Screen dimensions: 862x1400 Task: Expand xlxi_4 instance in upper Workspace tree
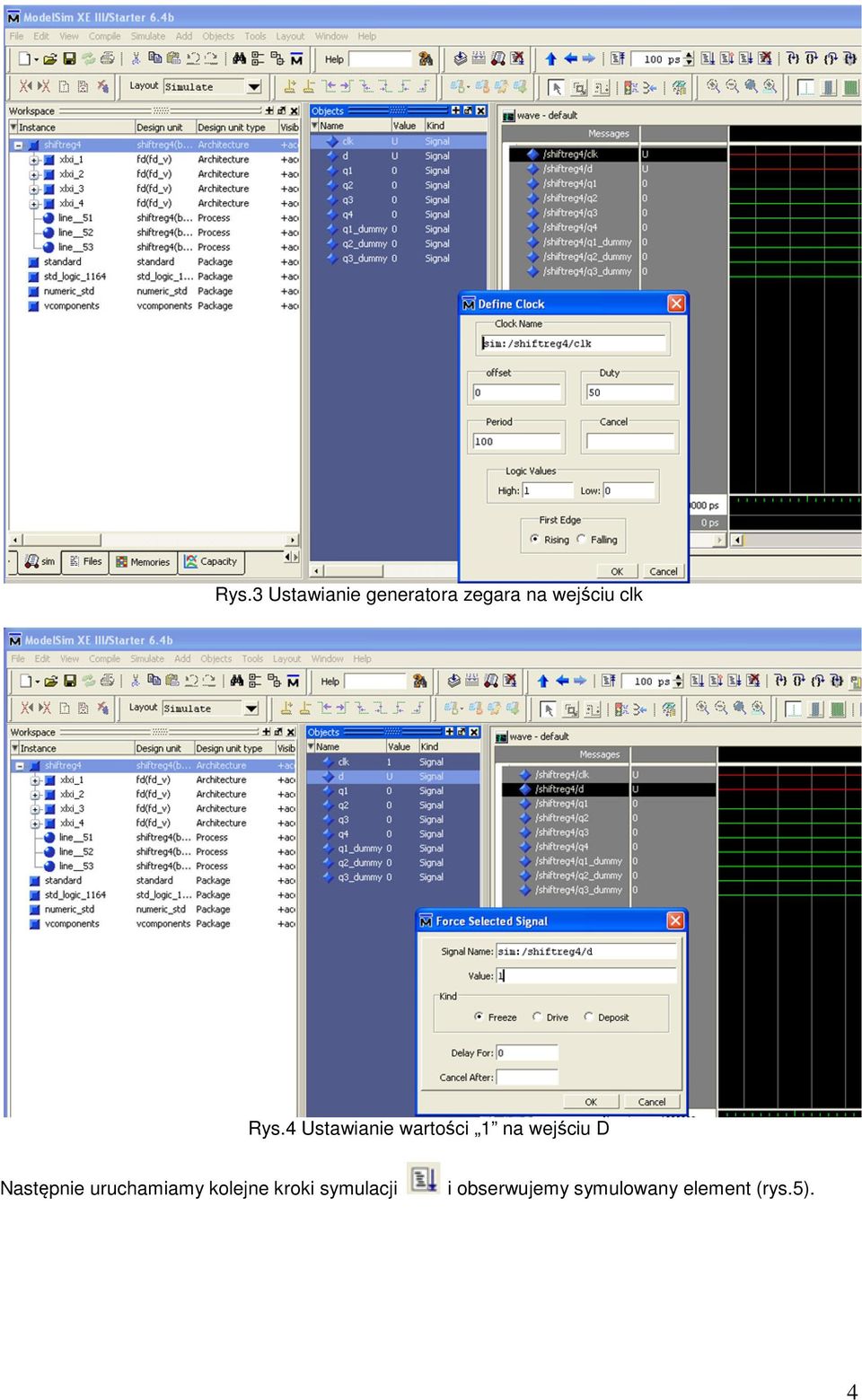point(34,204)
